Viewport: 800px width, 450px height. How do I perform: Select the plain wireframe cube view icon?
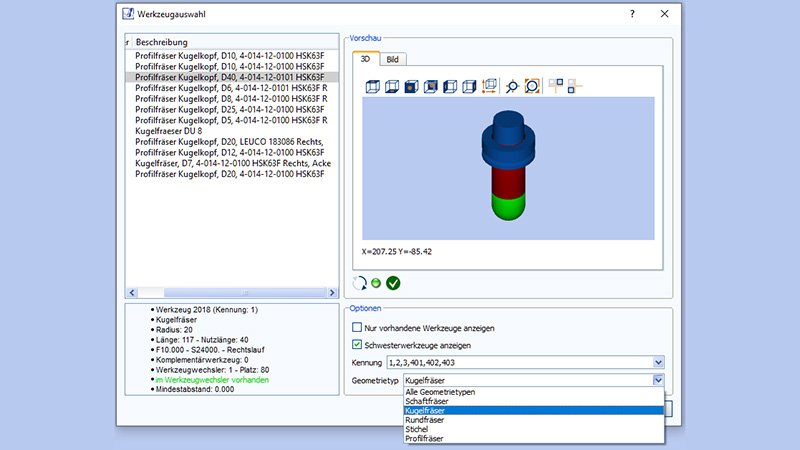[x=372, y=86]
